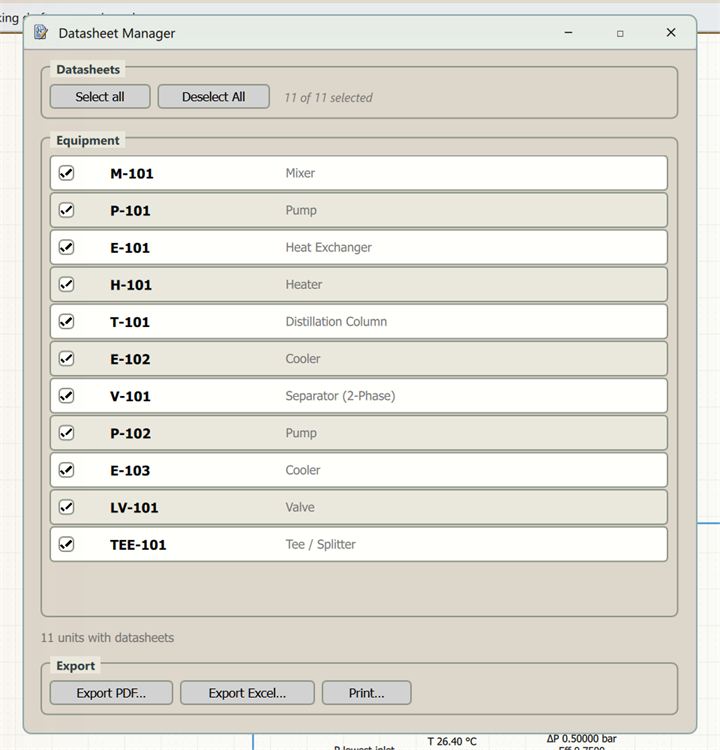
Task: Uncheck the E-103 Cooler checkbox
Action: tap(66, 470)
